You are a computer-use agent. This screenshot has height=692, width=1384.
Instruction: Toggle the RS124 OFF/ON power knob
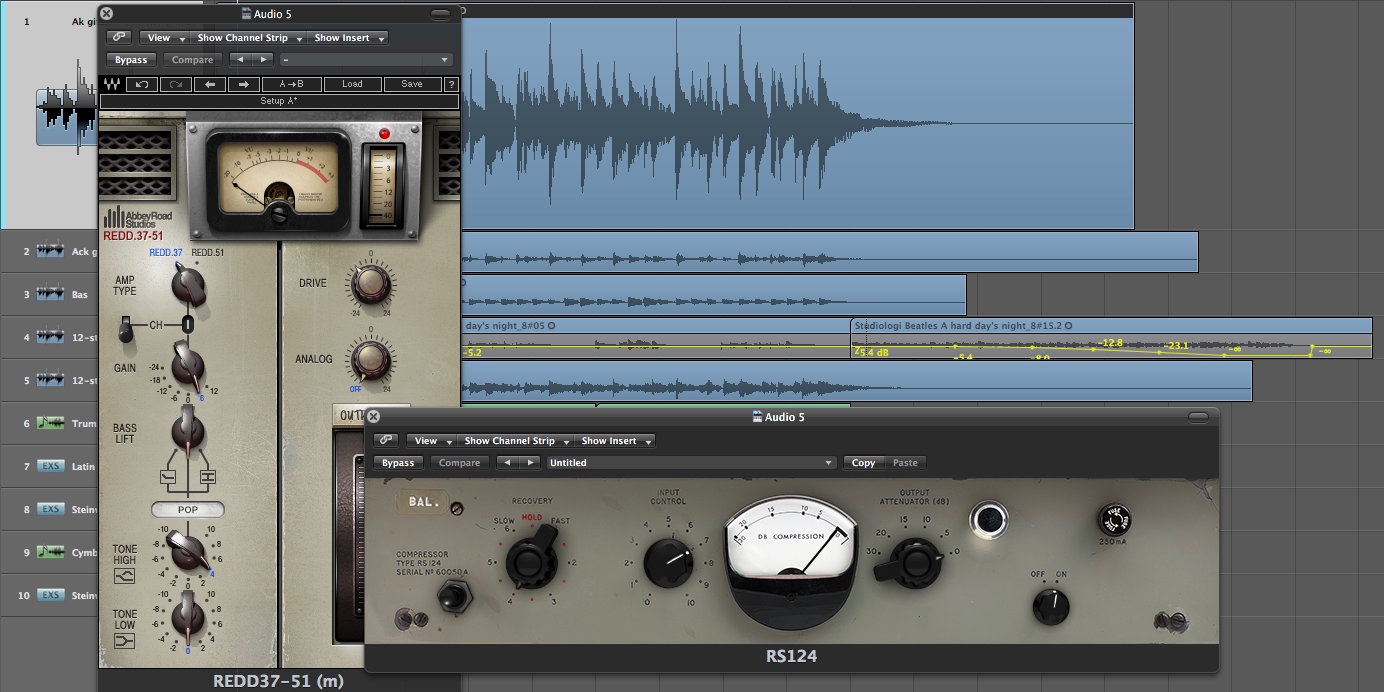(1048, 602)
